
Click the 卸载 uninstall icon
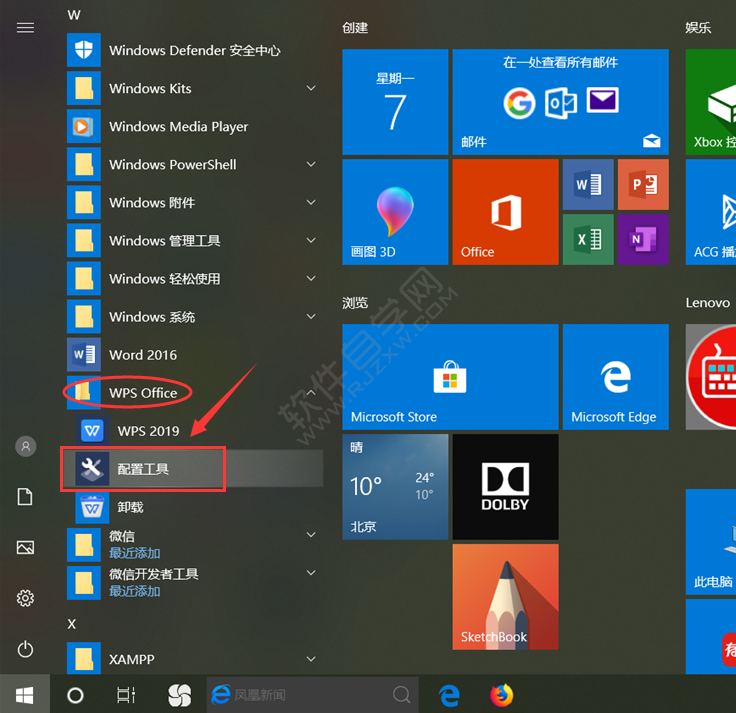(92, 507)
